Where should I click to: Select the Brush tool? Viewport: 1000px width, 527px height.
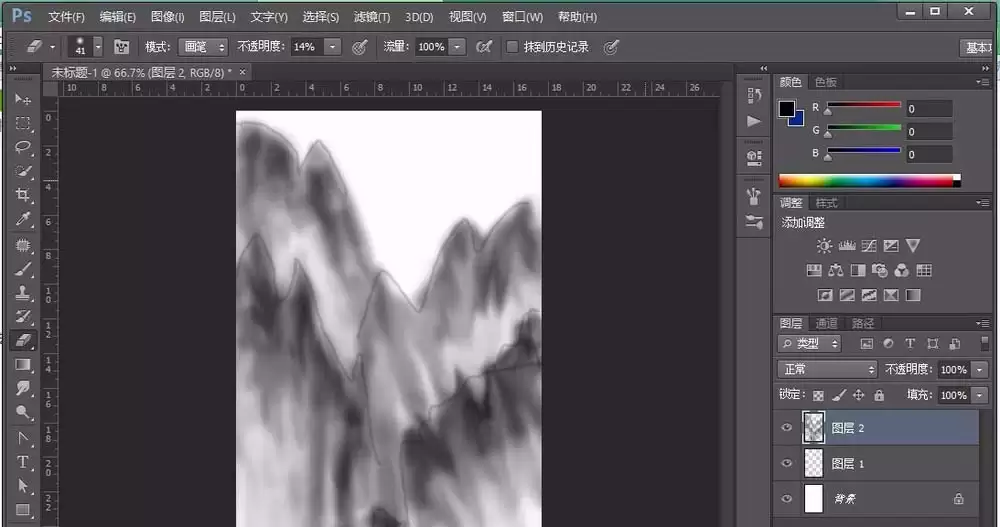[x=23, y=269]
